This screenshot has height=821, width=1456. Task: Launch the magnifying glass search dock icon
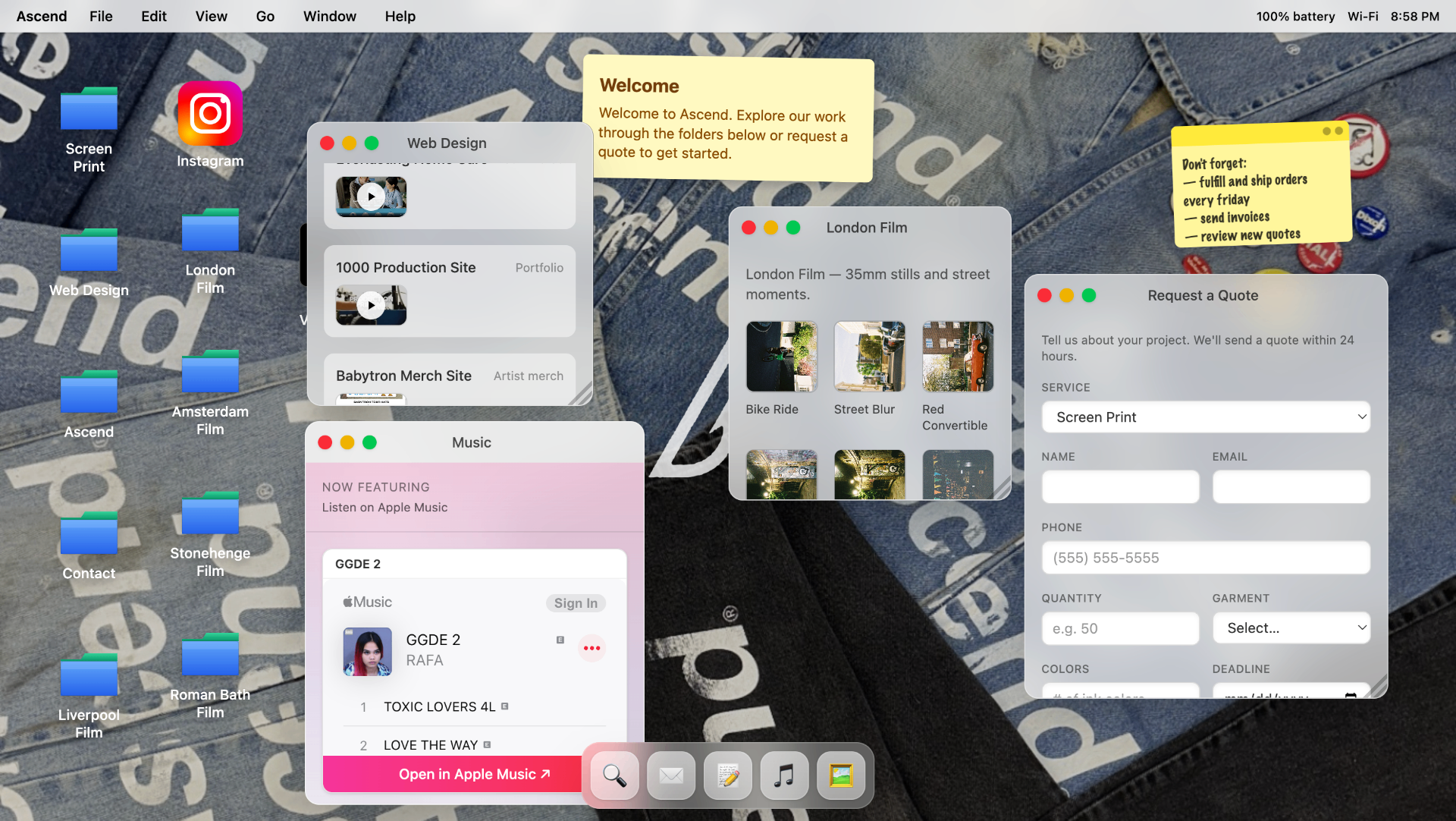pyautogui.click(x=614, y=775)
